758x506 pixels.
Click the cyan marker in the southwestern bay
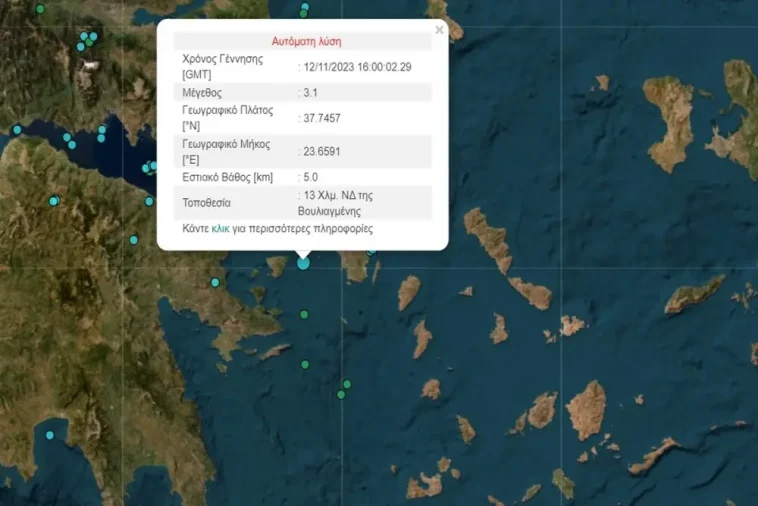tap(50, 435)
